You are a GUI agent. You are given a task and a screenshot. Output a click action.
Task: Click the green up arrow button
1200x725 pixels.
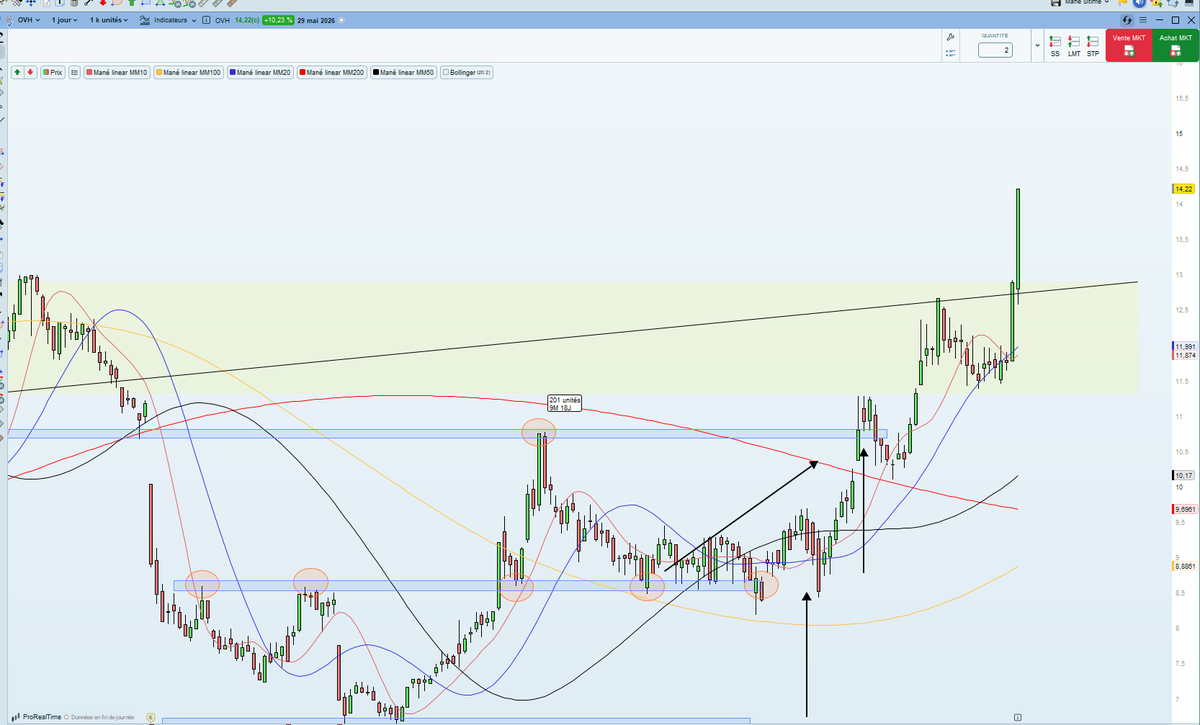click(x=17, y=72)
